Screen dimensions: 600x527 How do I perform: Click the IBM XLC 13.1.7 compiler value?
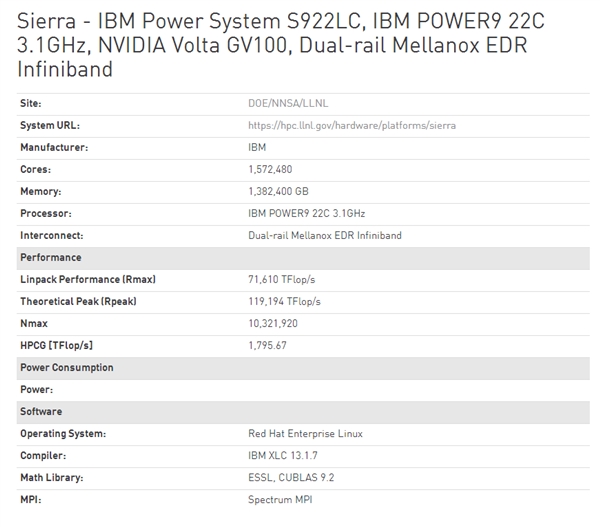[x=283, y=455]
